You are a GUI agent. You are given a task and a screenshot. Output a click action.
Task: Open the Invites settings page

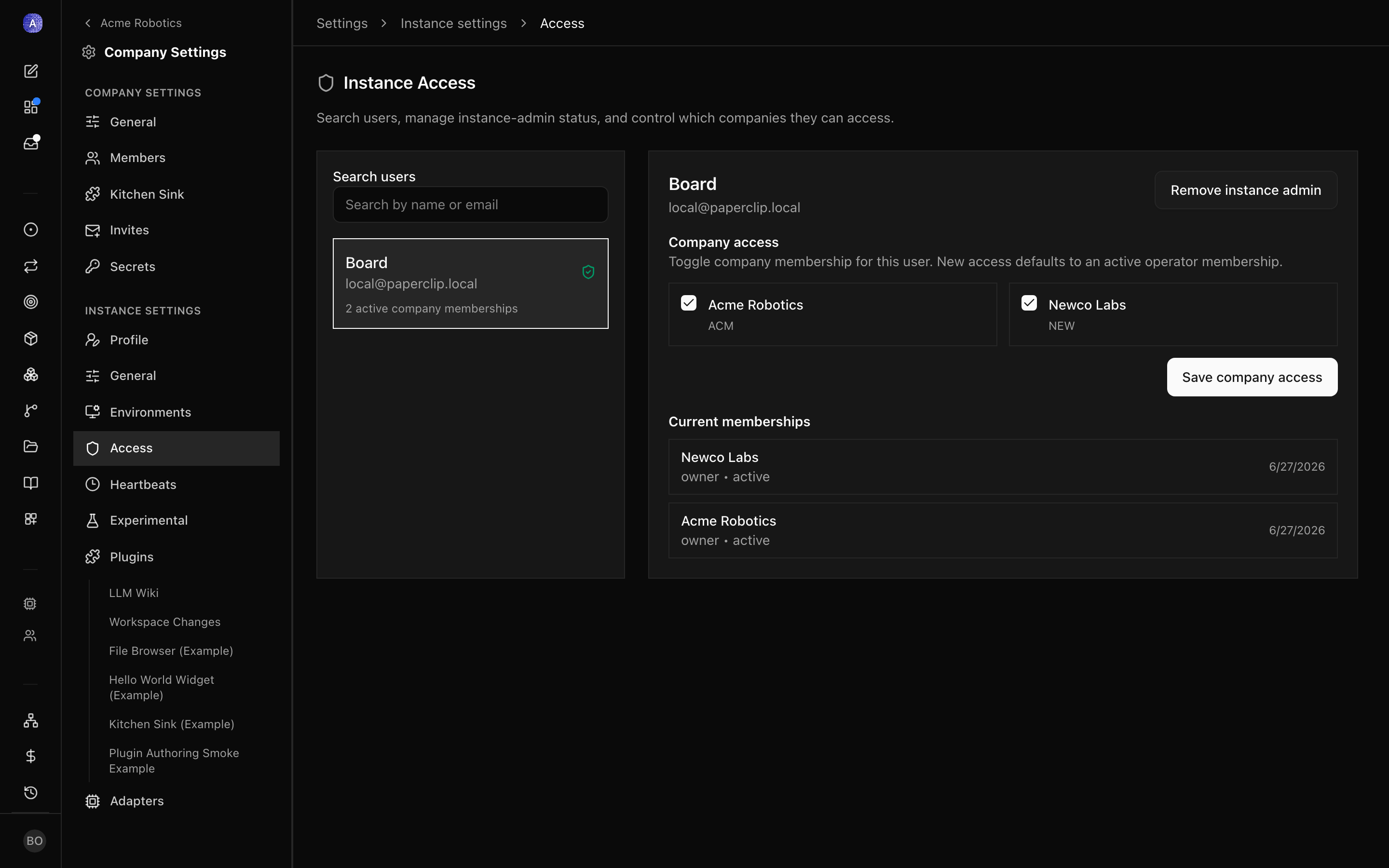coord(176,230)
